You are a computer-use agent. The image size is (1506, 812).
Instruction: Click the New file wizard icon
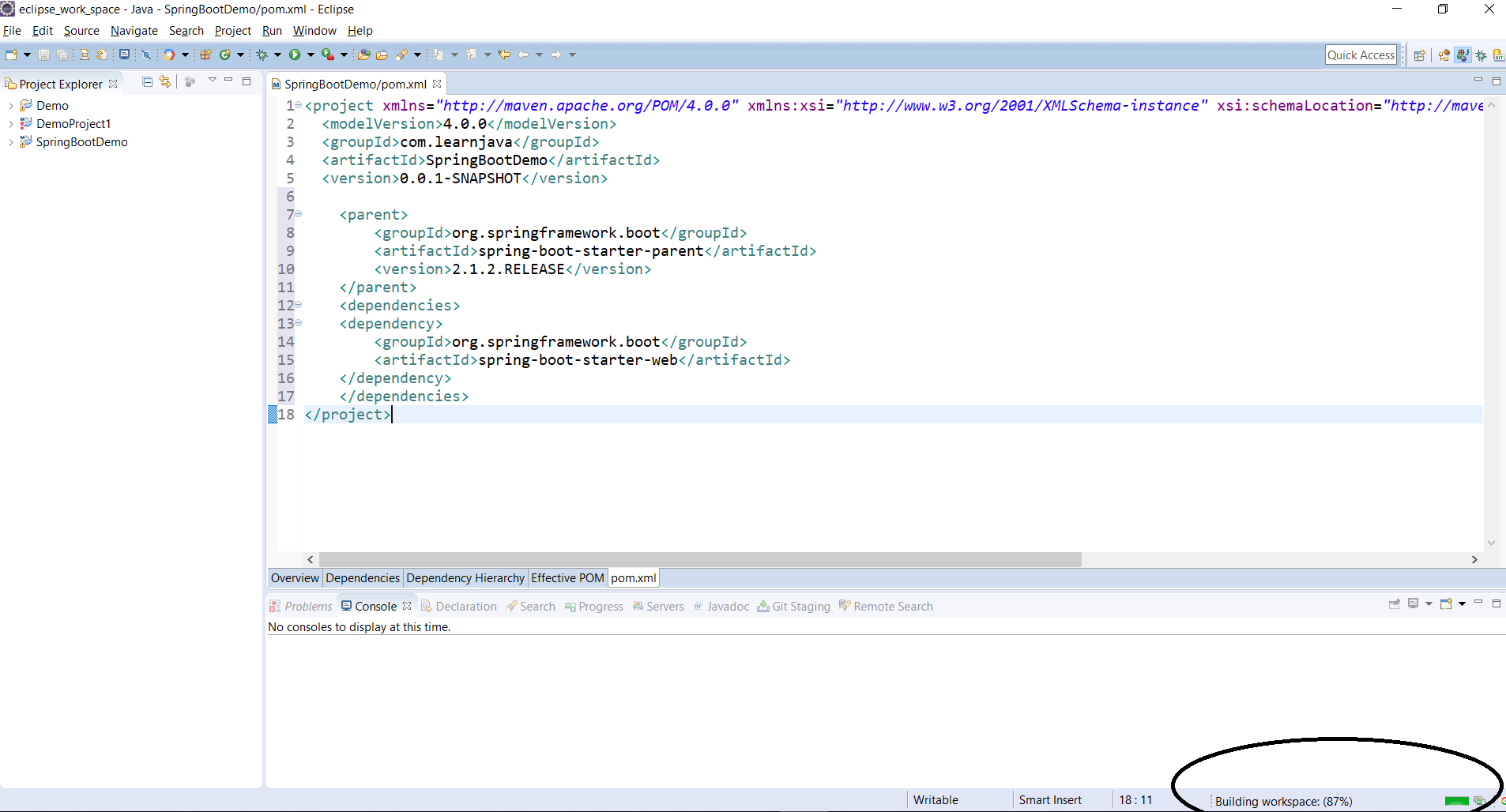[x=11, y=55]
